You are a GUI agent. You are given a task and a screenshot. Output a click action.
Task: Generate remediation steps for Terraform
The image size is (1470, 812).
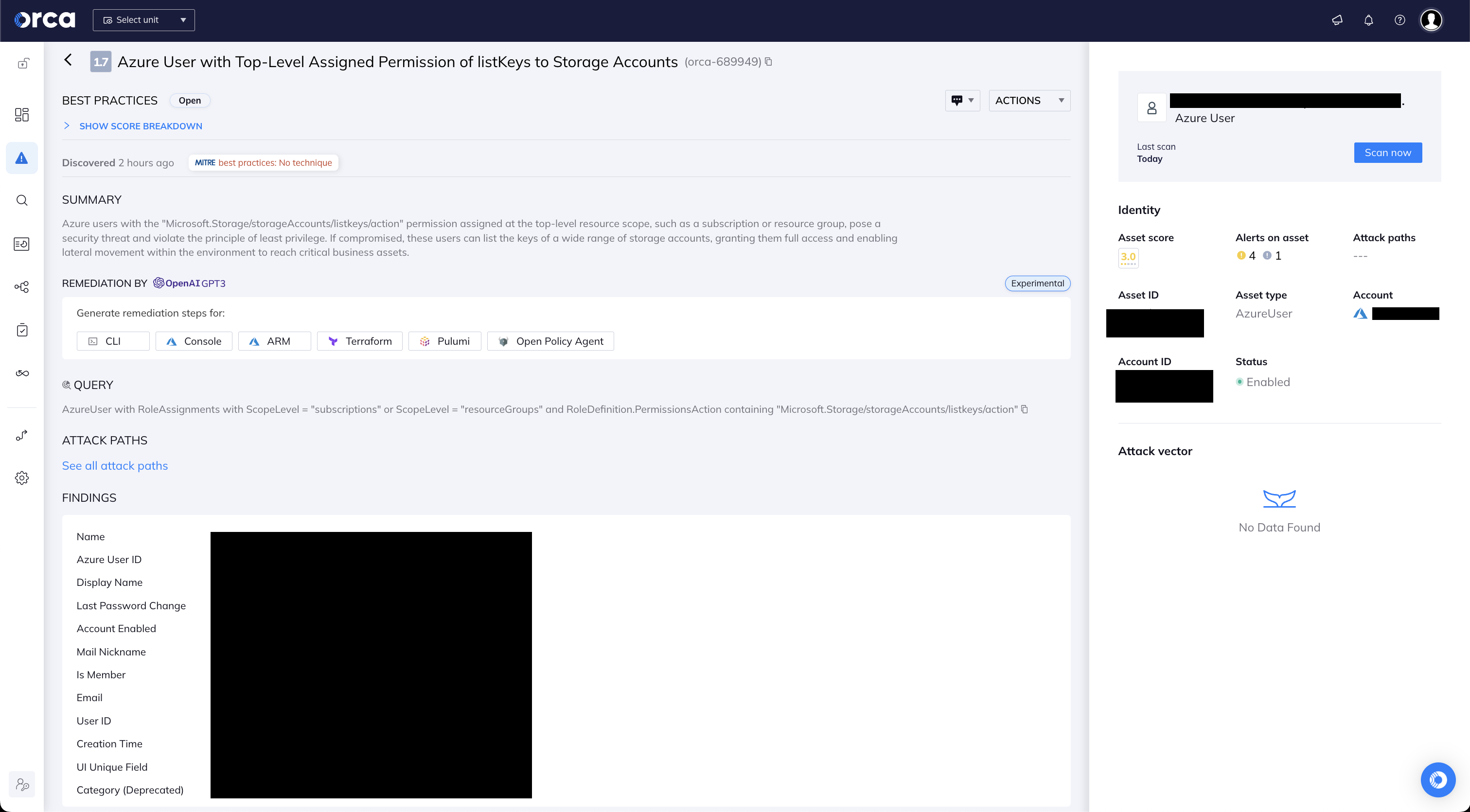pos(359,341)
